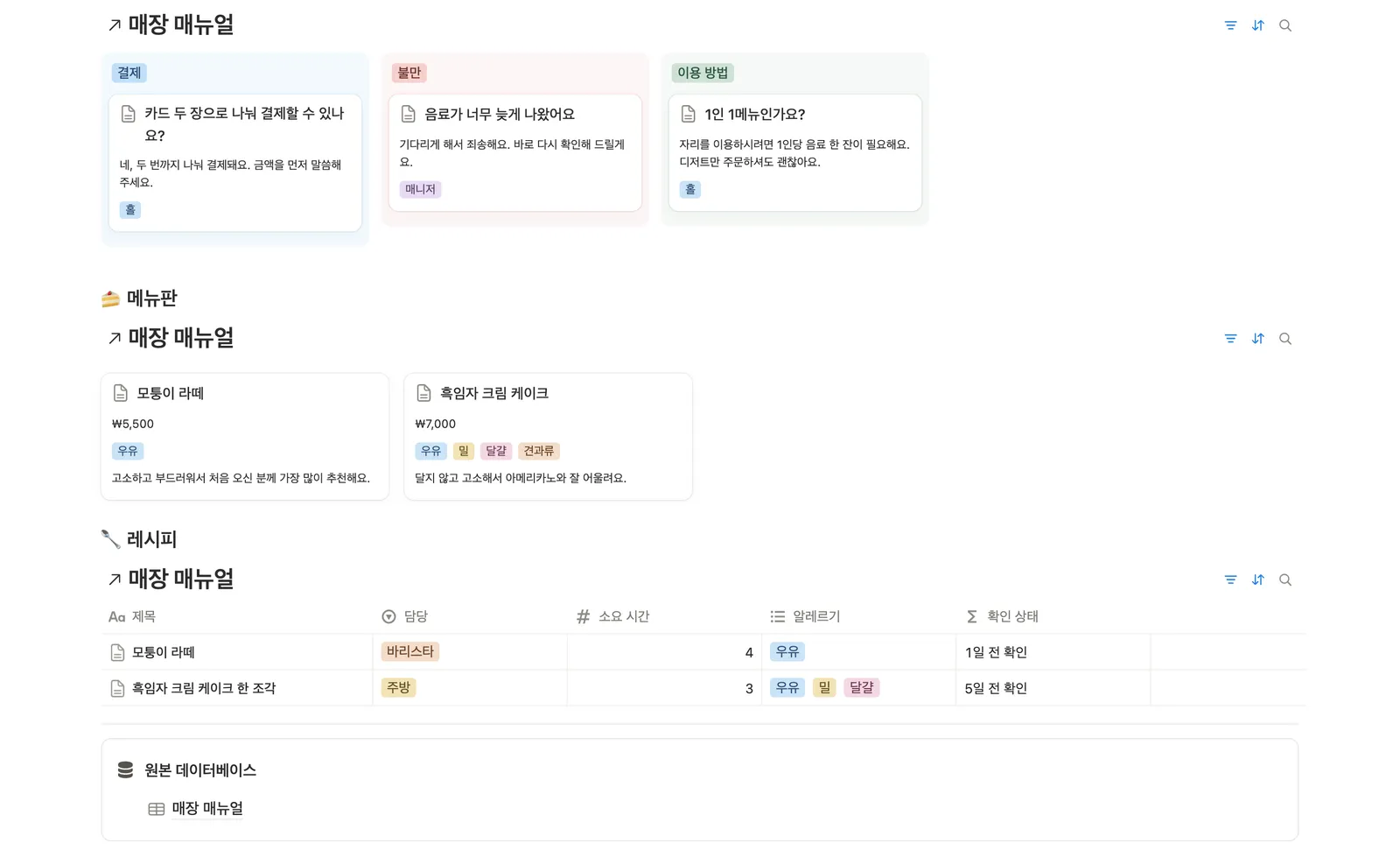Open 매장 매뉴얼 under 원본 데이터베이스
The height and width of the screenshot is (850, 1400).
tap(207, 808)
